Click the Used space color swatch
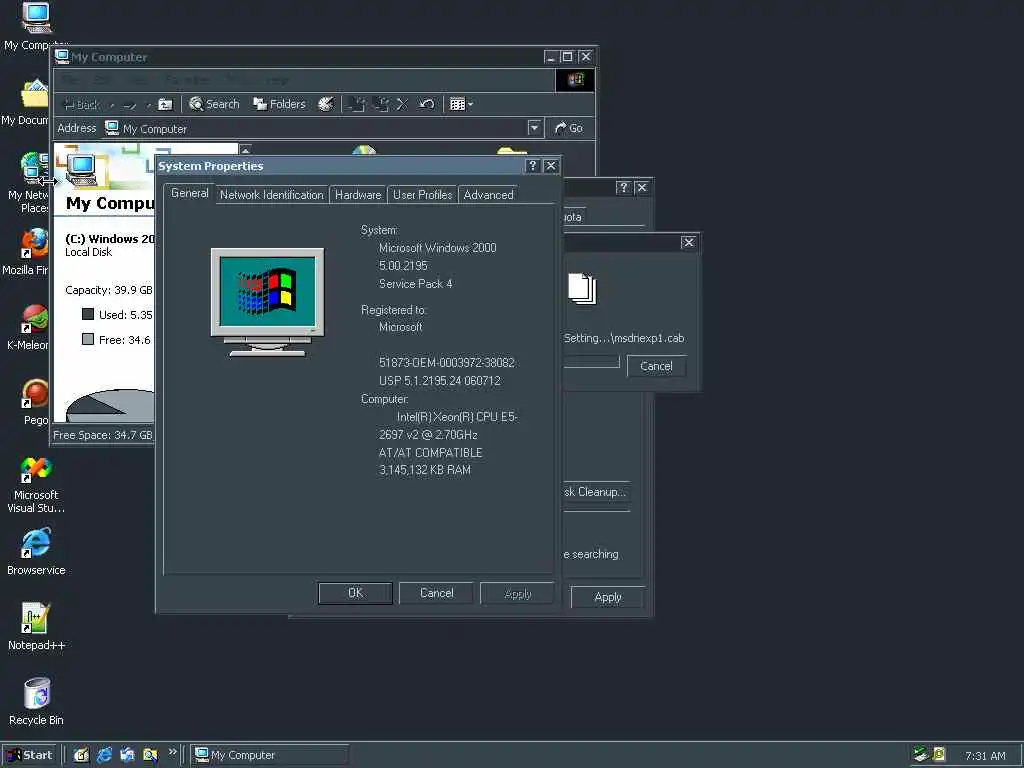The height and width of the screenshot is (768, 1024). pyautogui.click(x=88, y=314)
